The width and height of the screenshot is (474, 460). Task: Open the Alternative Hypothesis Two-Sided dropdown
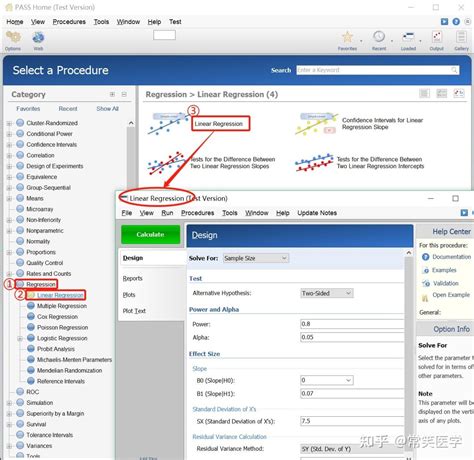coord(327,293)
